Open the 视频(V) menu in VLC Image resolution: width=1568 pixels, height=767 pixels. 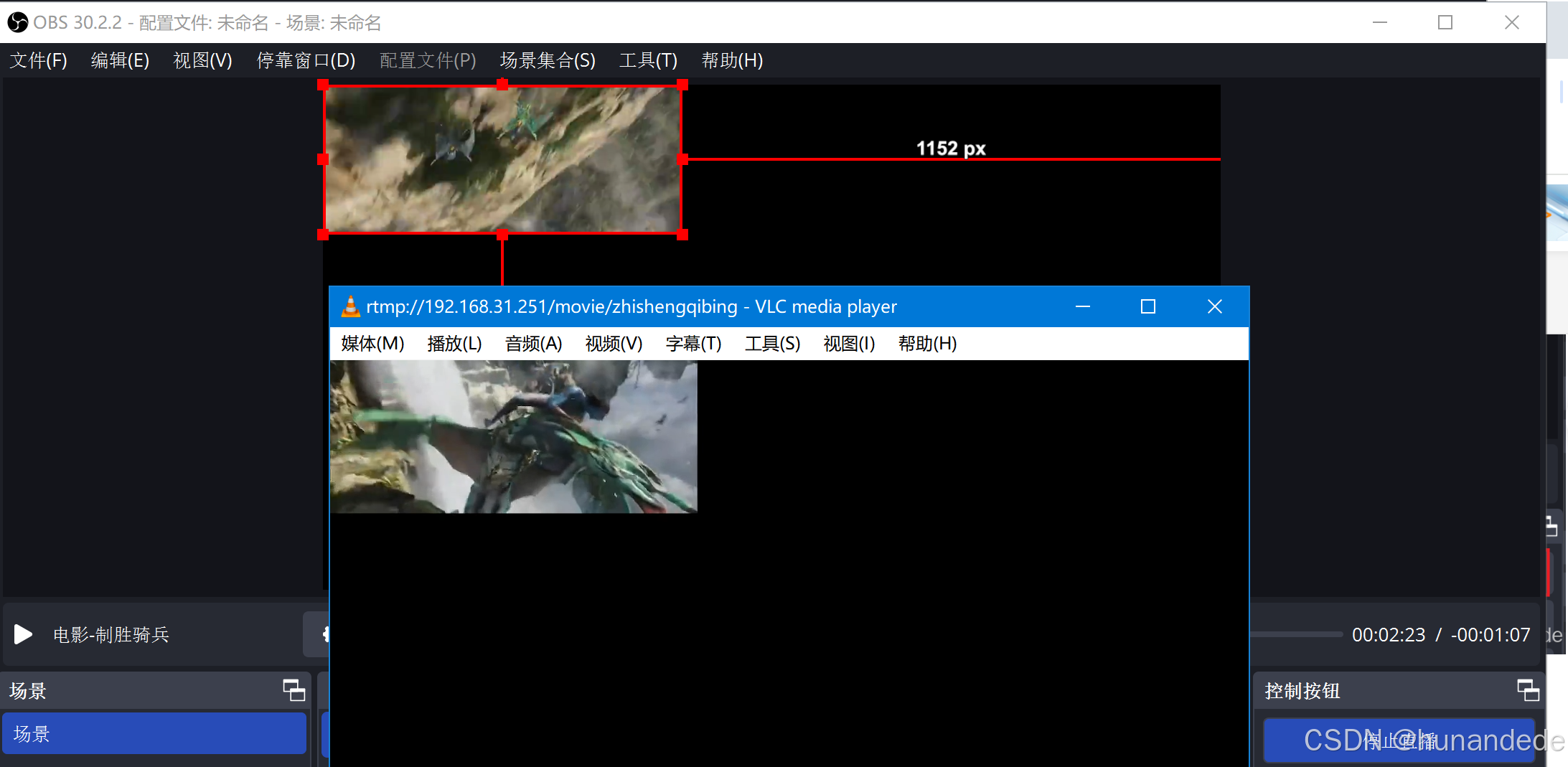pyautogui.click(x=614, y=344)
